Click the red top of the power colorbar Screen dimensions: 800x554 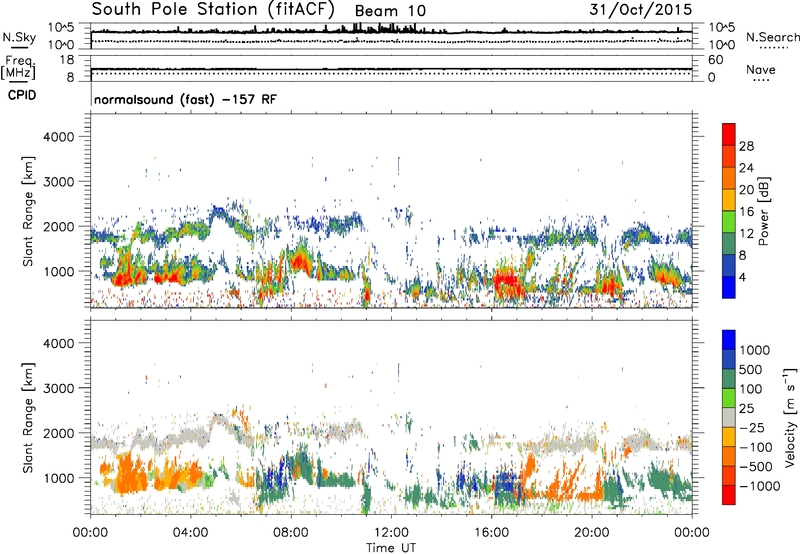(729, 134)
